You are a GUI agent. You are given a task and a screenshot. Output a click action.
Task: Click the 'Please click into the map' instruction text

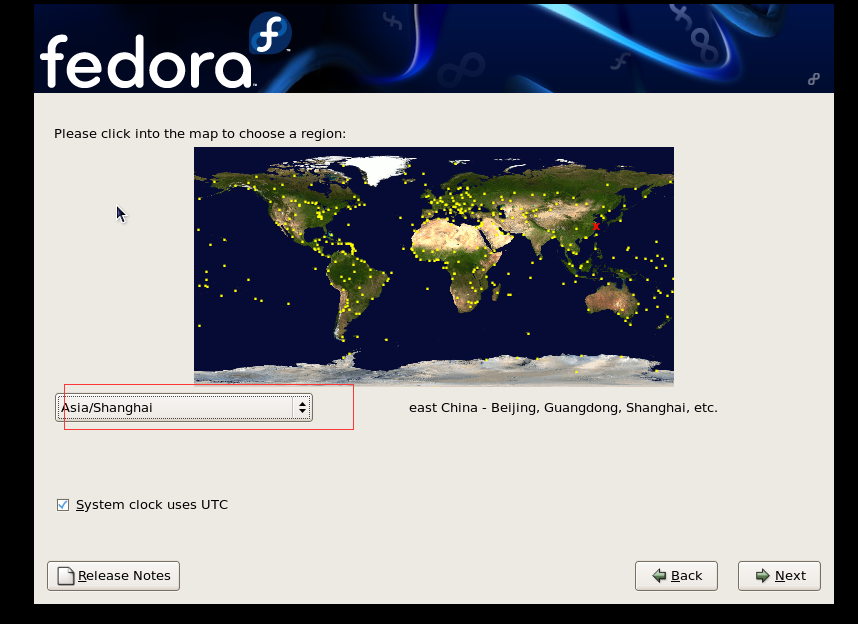[x=200, y=134]
